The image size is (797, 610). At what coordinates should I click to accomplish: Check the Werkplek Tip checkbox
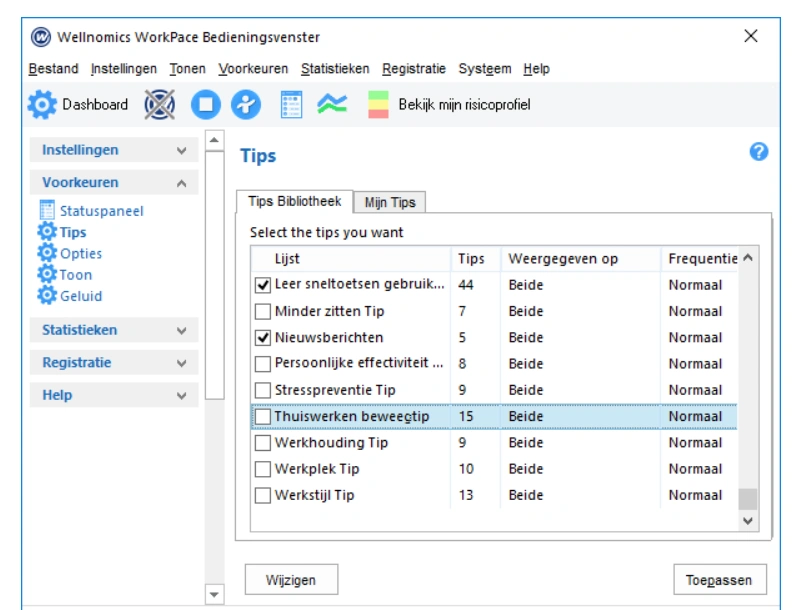[x=263, y=469]
